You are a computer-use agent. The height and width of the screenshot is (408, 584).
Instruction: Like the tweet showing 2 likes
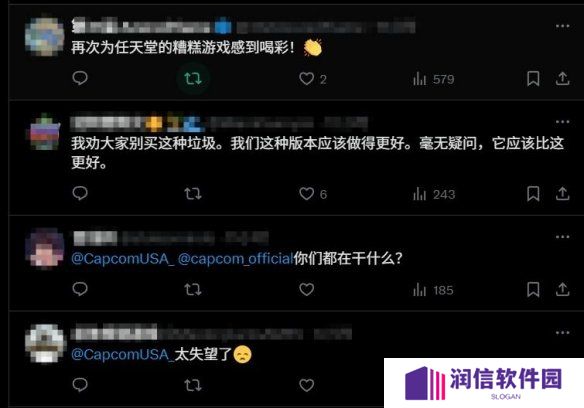click(x=307, y=79)
